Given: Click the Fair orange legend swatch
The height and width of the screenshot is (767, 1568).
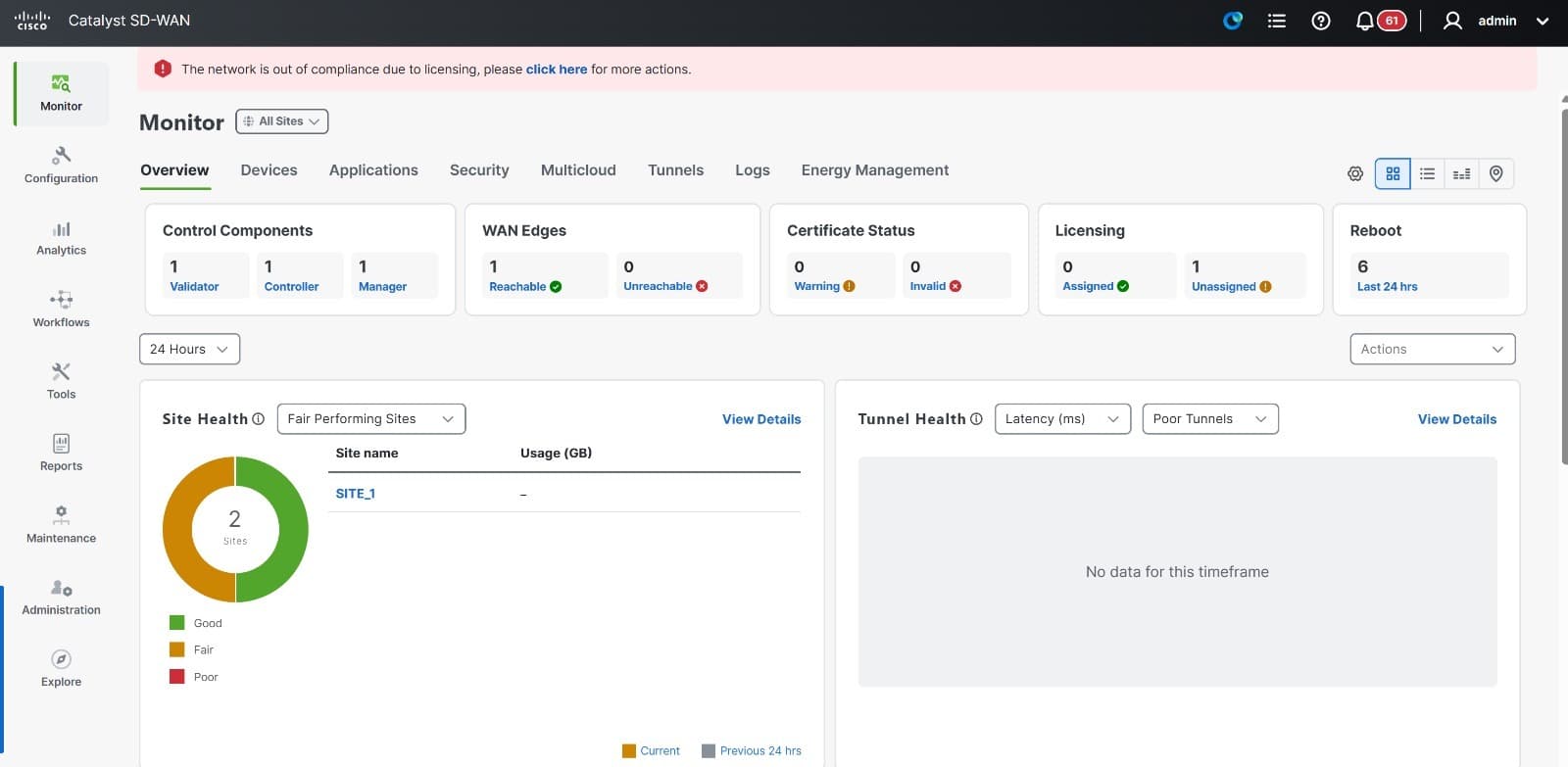Looking at the screenshot, I should tap(177, 649).
